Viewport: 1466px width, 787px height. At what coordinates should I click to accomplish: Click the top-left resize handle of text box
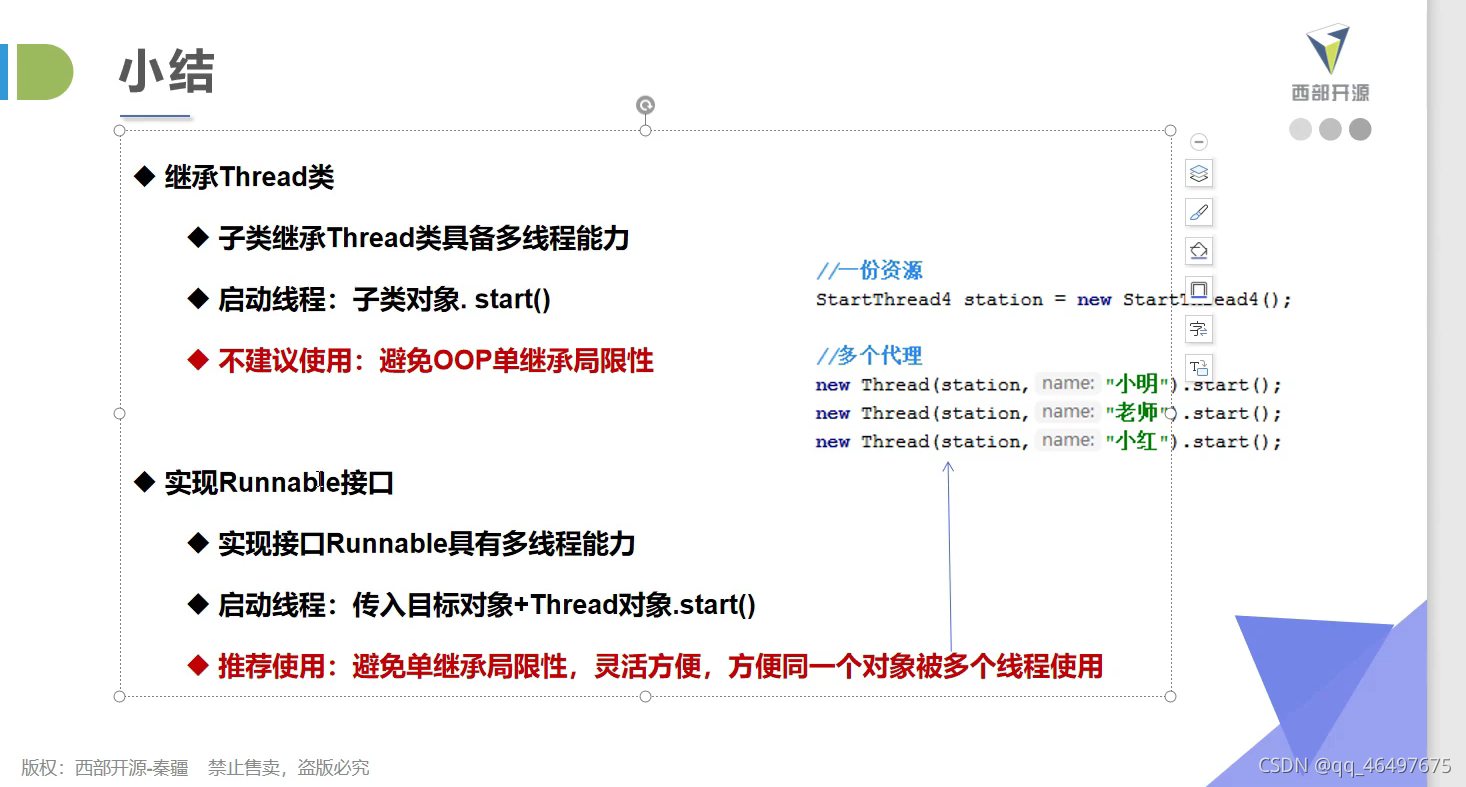pyautogui.click(x=120, y=130)
